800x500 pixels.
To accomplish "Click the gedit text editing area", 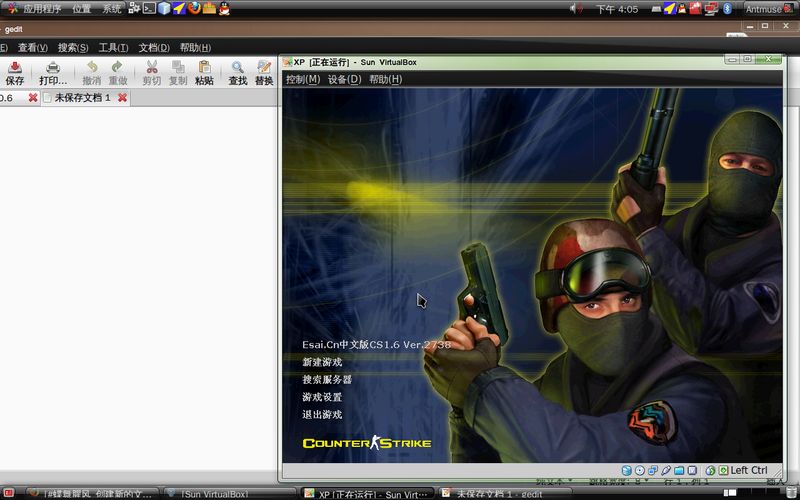I will 138,286.
